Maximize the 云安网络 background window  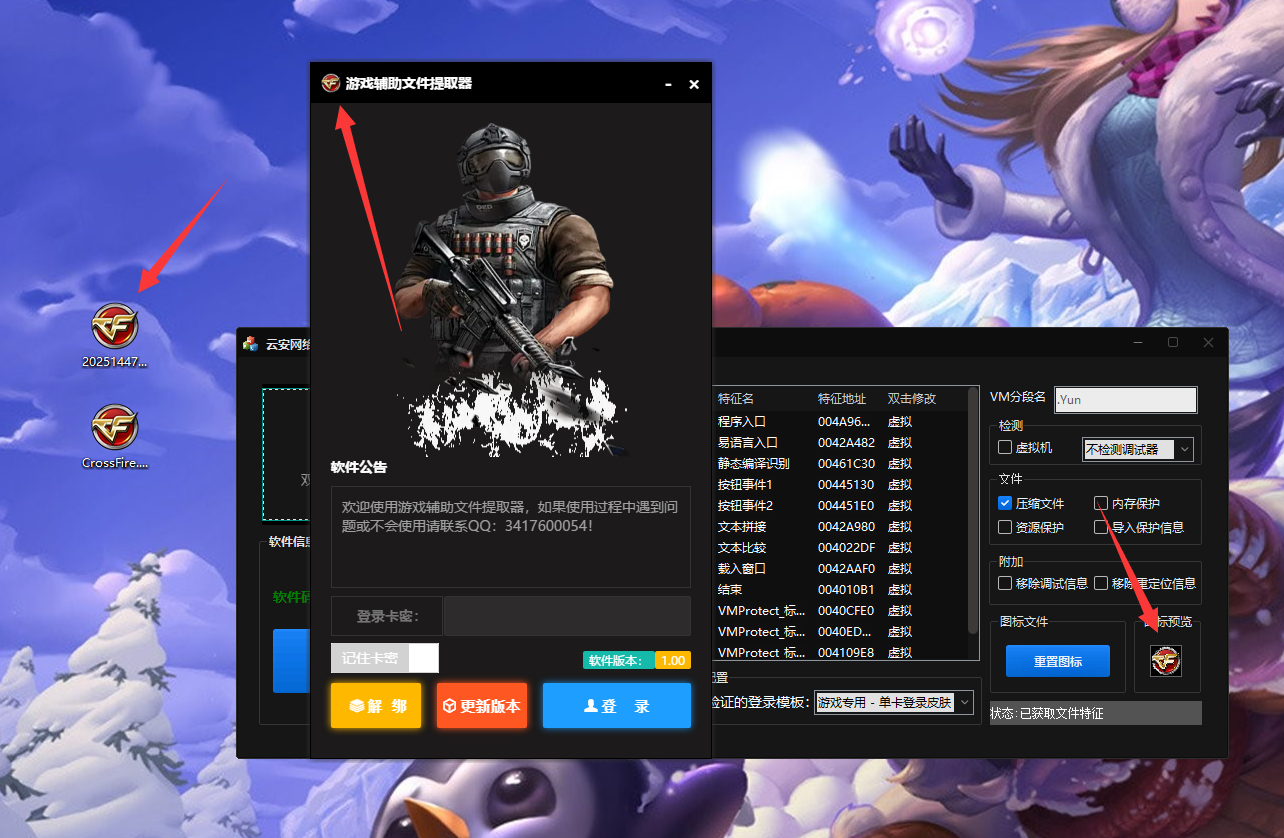[1173, 342]
